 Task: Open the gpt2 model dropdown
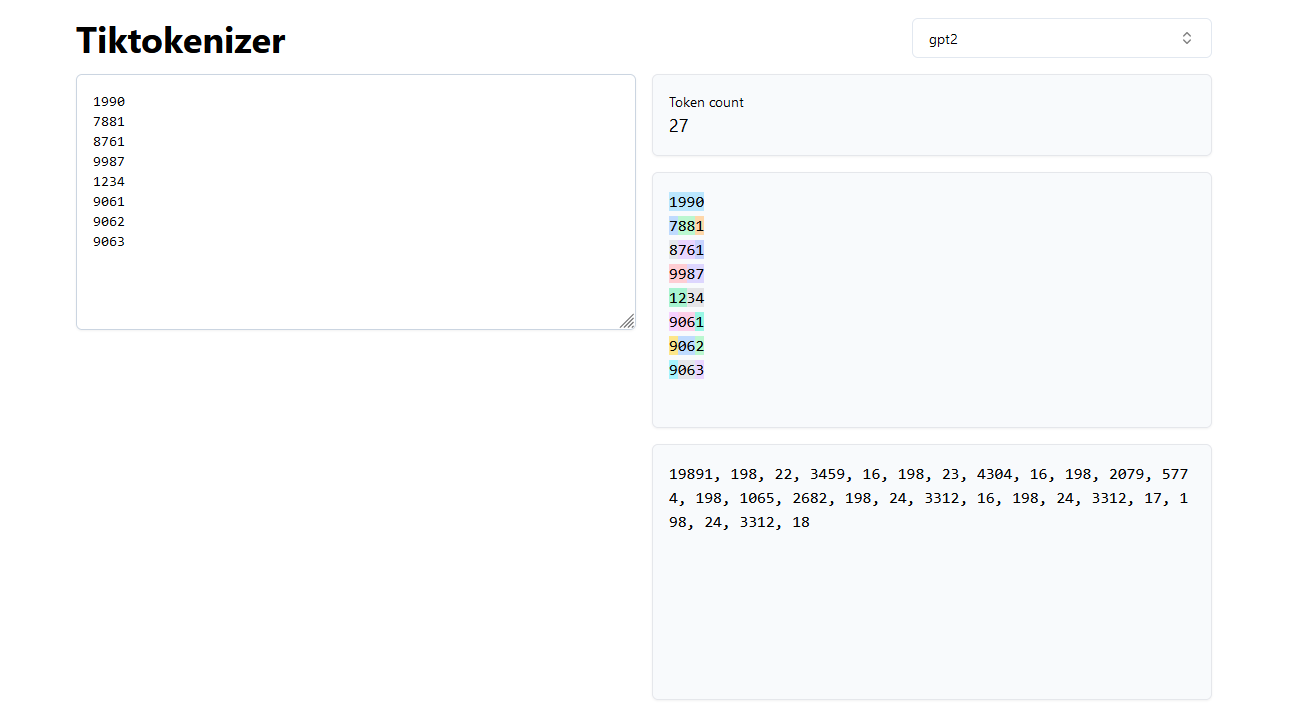[x=1060, y=38]
